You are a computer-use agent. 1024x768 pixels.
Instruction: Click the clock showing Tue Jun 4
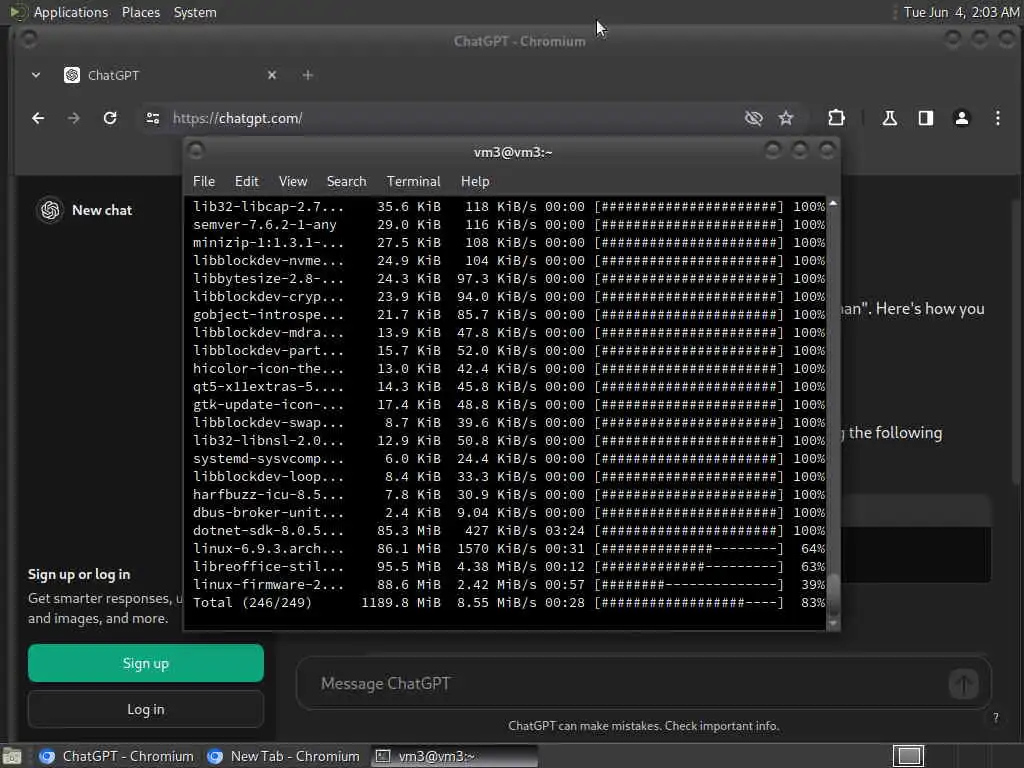(x=961, y=12)
